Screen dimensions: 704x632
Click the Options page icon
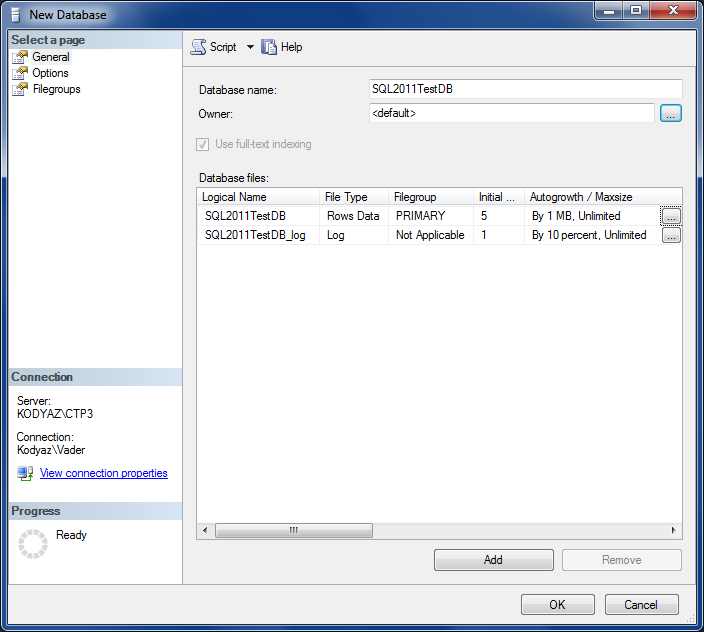click(x=20, y=73)
